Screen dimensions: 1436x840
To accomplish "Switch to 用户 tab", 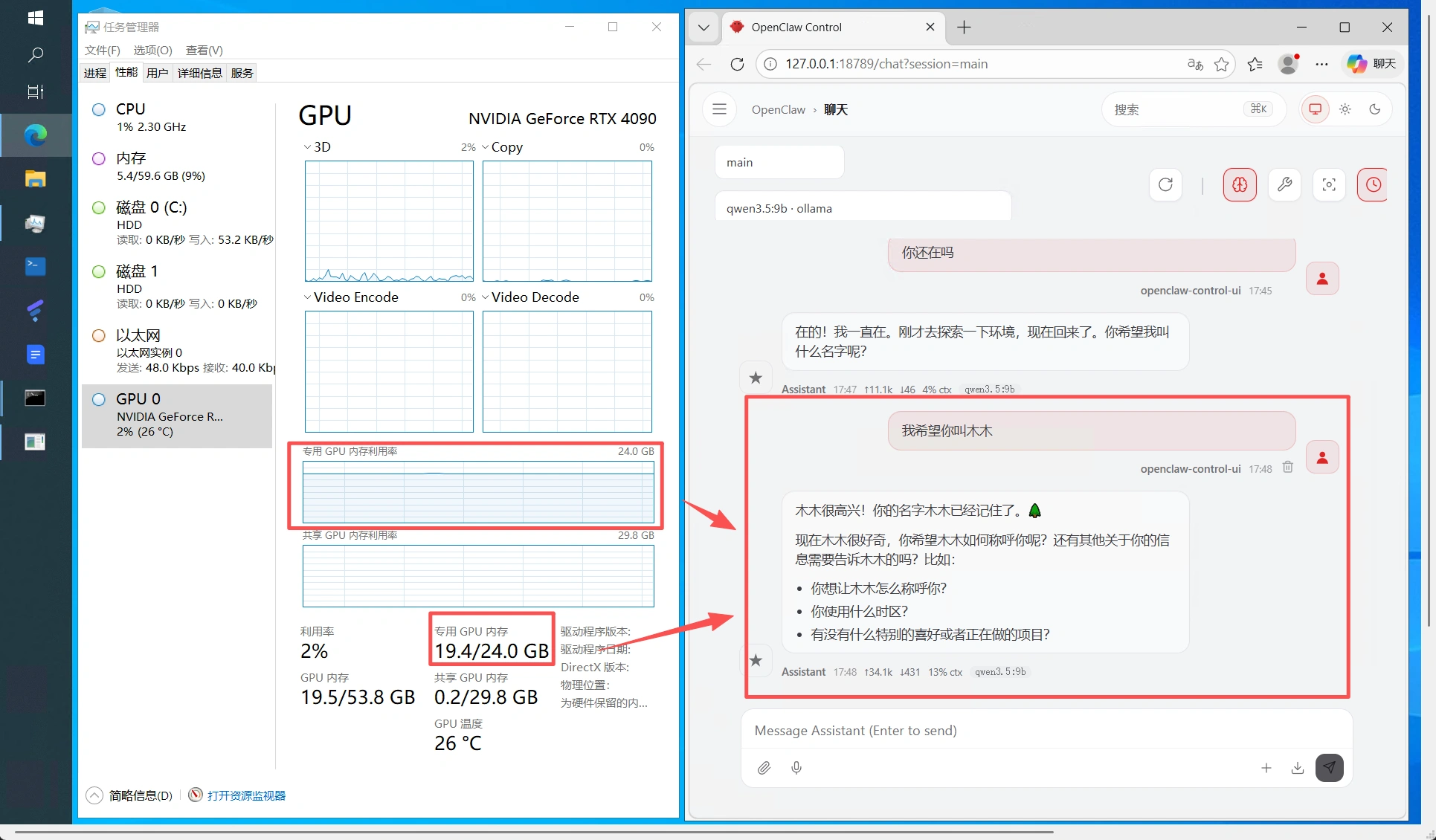I will (x=158, y=73).
